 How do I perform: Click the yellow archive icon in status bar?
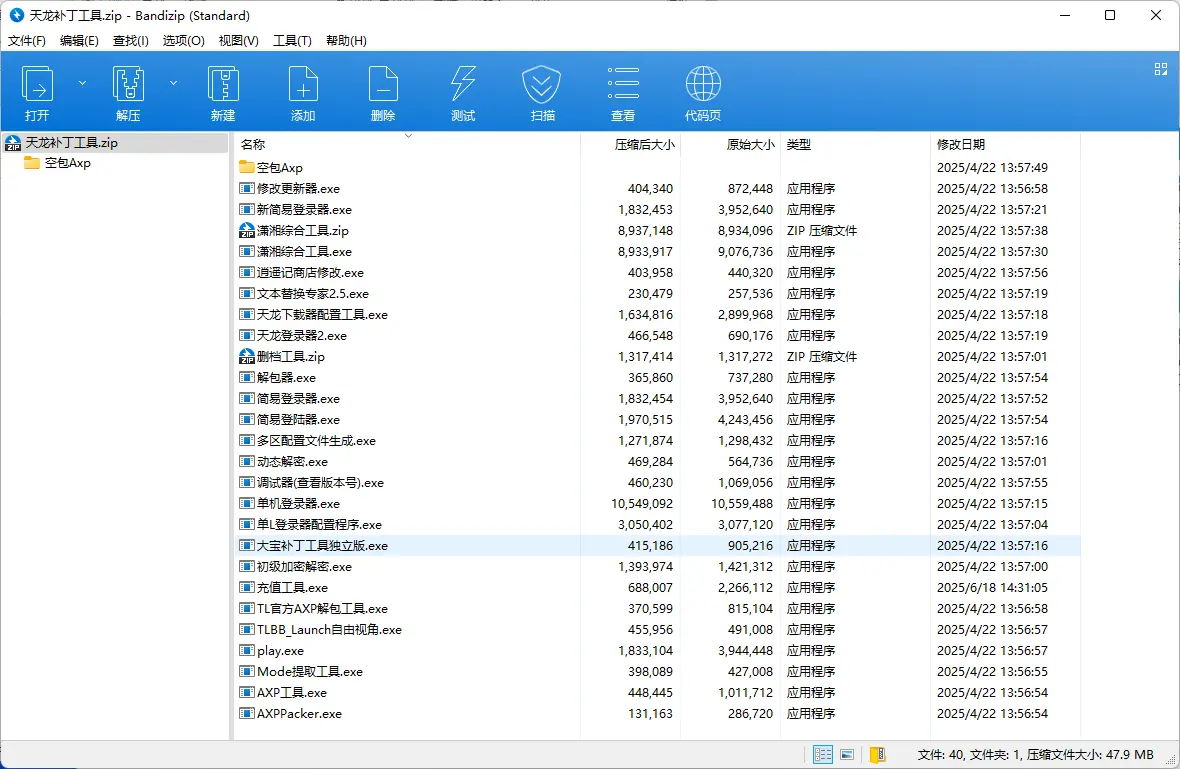[877, 754]
